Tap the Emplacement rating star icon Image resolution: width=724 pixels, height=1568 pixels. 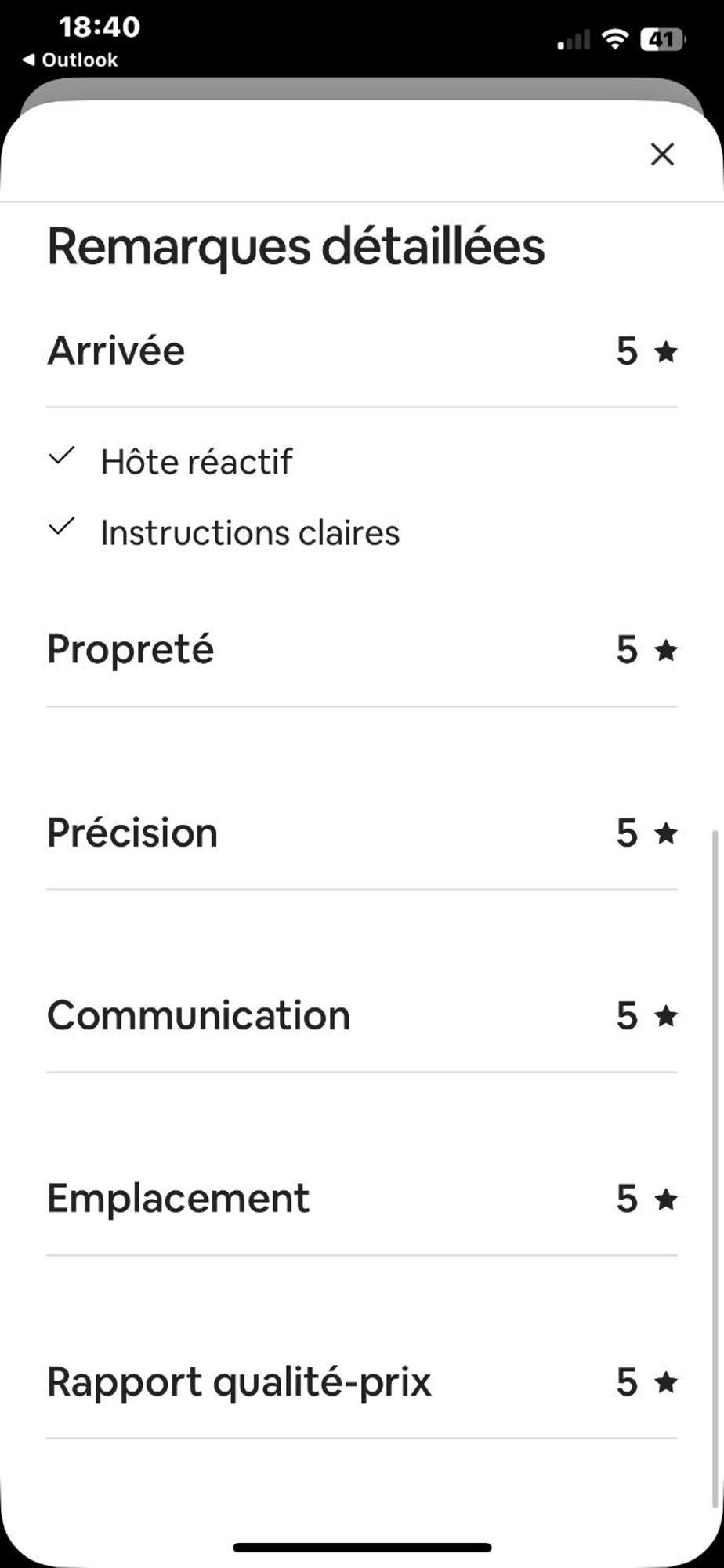(x=666, y=1199)
